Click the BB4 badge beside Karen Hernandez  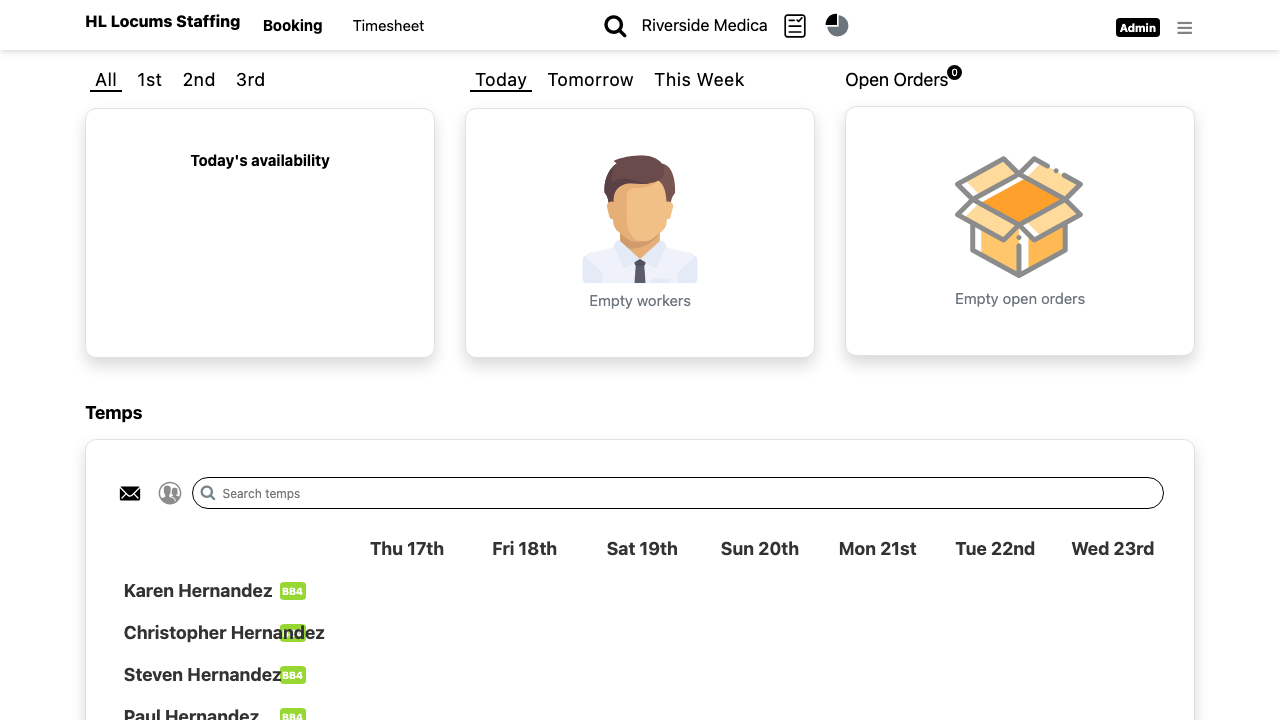tap(293, 591)
